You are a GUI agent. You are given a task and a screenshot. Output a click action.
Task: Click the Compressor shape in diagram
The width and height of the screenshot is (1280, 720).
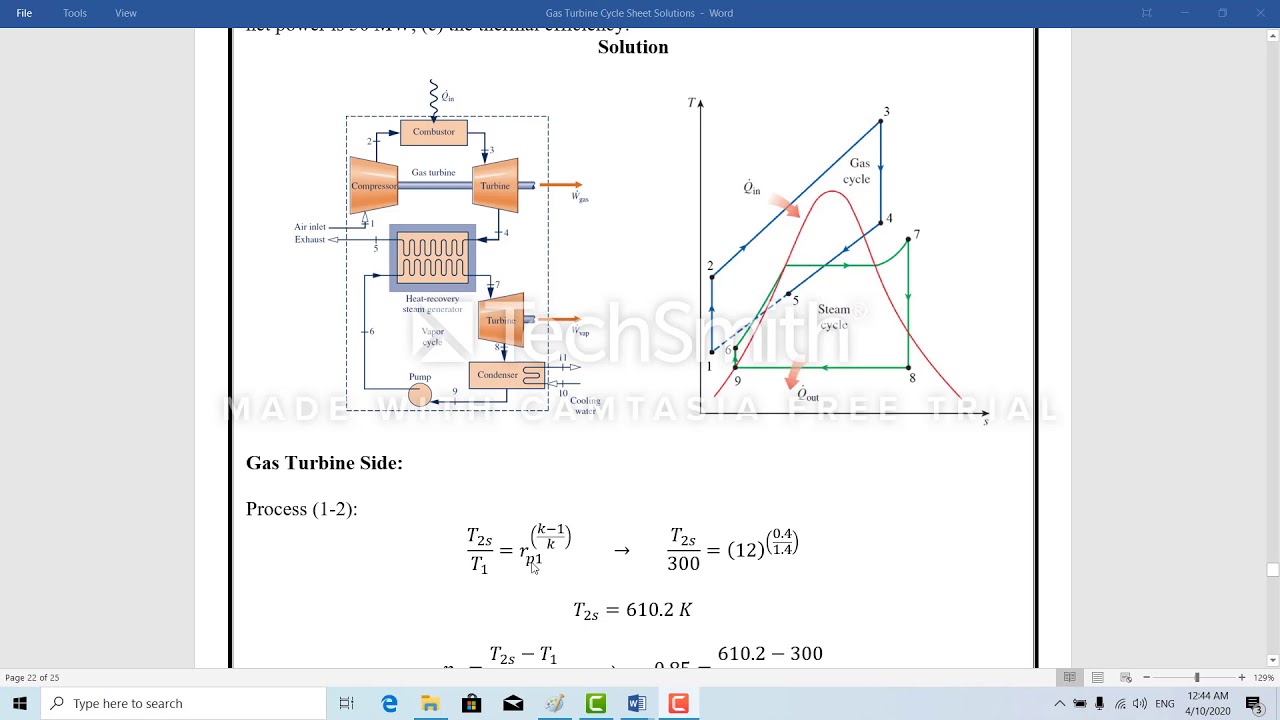tap(373, 186)
